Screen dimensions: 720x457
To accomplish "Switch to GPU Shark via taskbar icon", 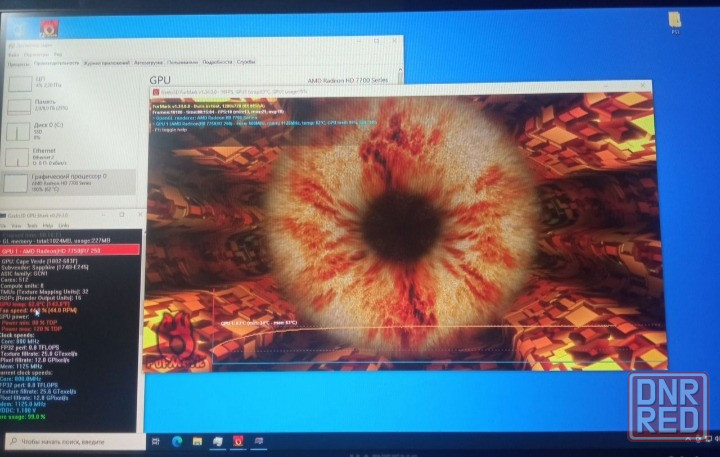I will coord(259,441).
